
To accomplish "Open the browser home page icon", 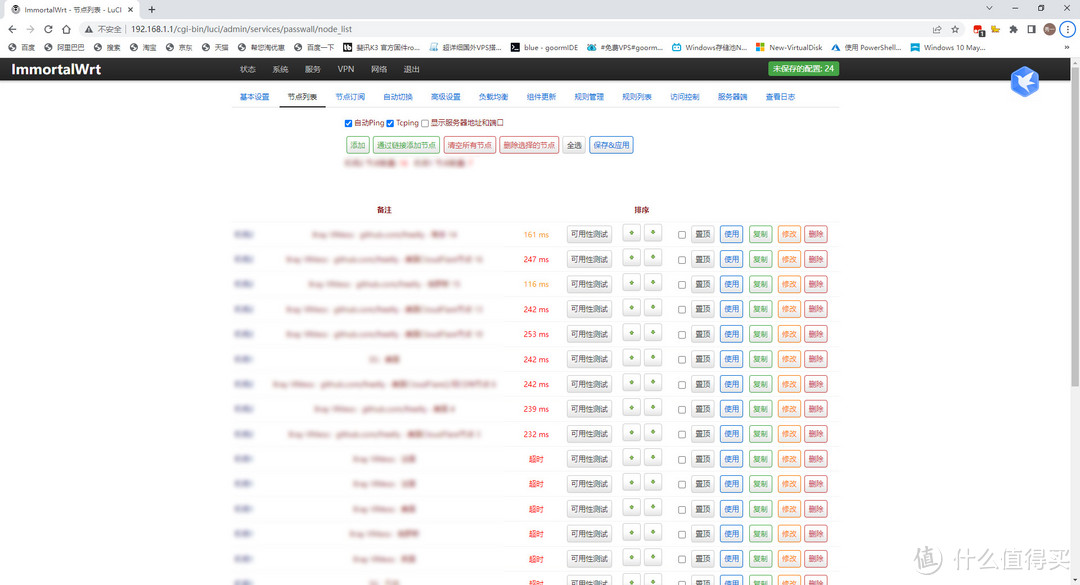I will tap(66, 29).
